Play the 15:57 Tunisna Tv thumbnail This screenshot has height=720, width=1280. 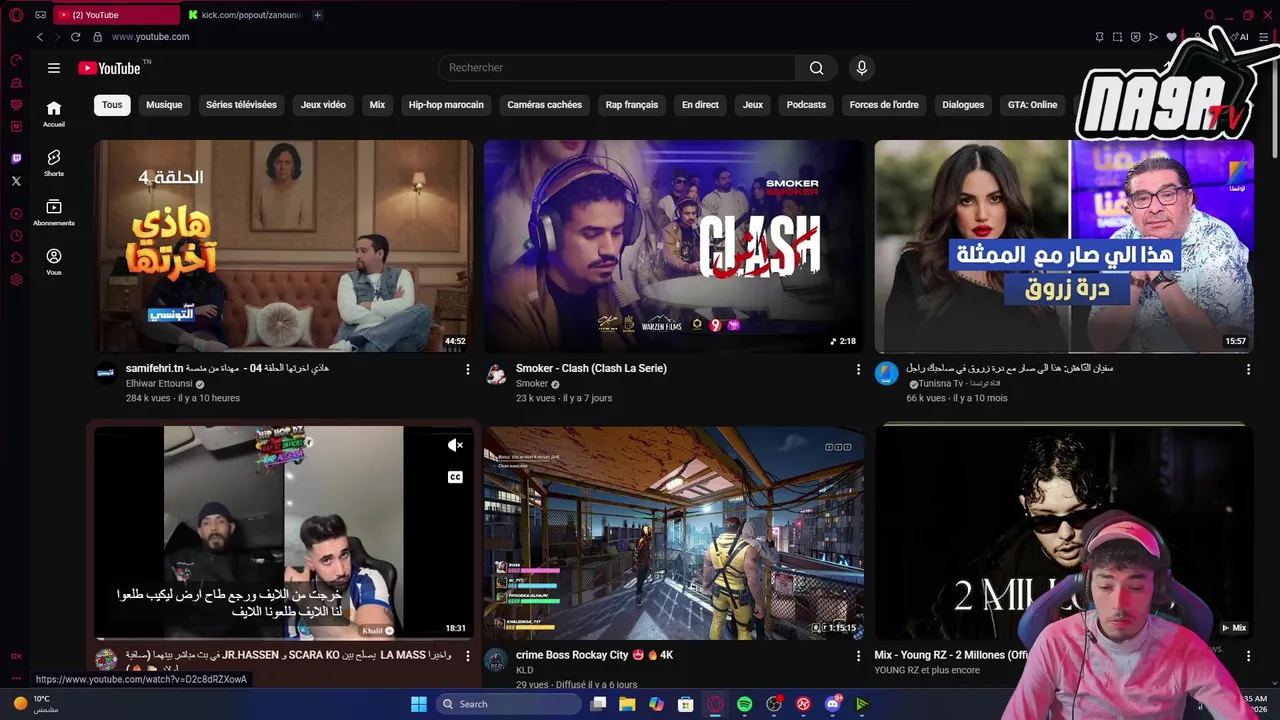[x=1064, y=246]
